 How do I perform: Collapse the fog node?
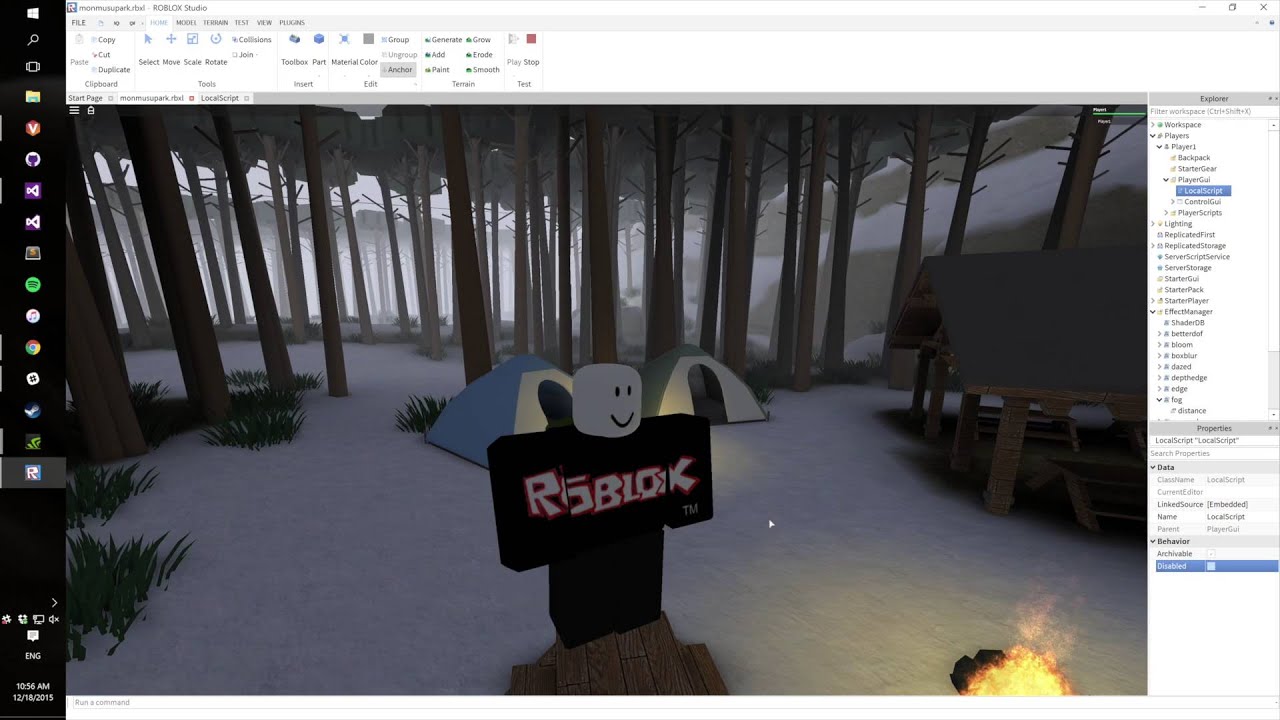(1160, 400)
